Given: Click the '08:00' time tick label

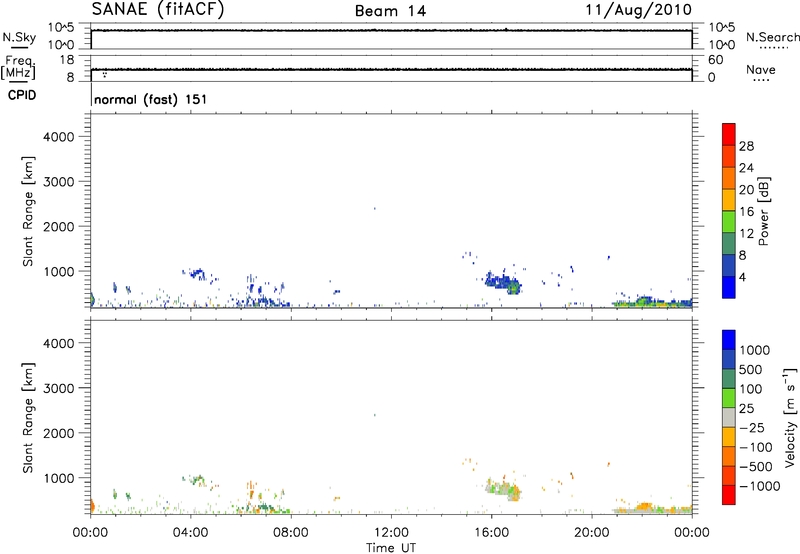Looking at the screenshot, I should click(x=291, y=533).
